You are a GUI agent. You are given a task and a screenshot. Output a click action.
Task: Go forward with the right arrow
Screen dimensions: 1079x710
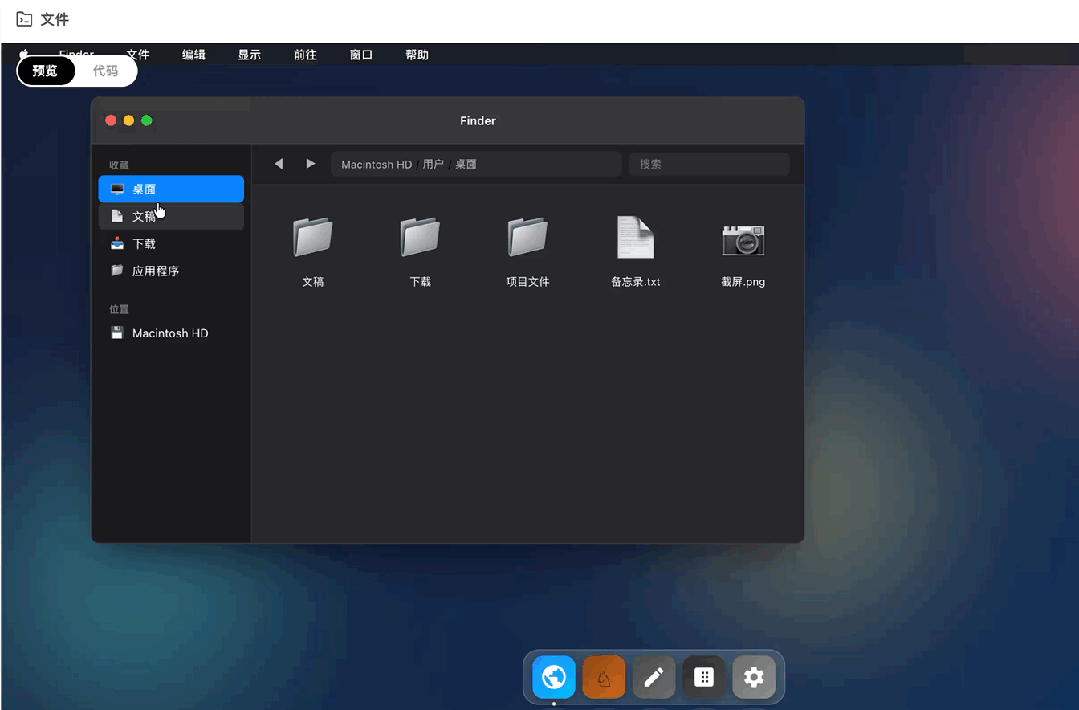click(311, 164)
